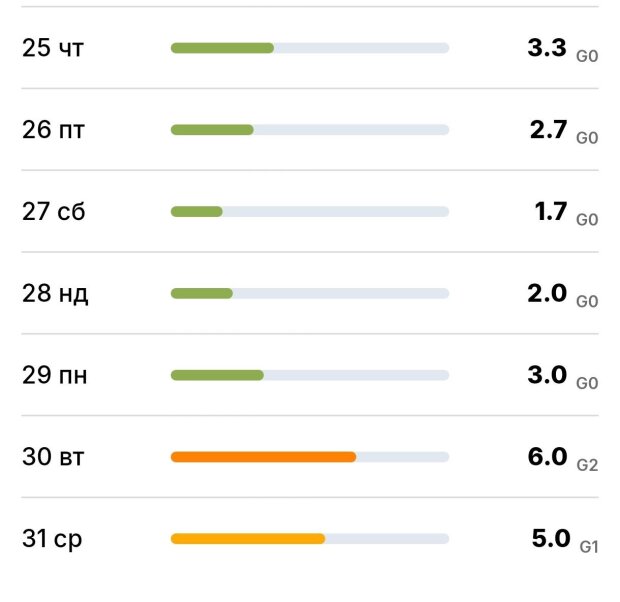Select the 28 нд date label
Screen dimensions: 620x602
tap(55, 294)
